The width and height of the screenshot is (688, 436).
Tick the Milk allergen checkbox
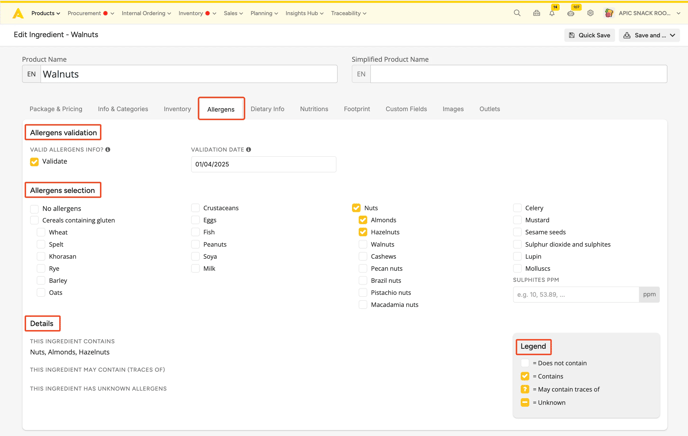click(x=196, y=268)
